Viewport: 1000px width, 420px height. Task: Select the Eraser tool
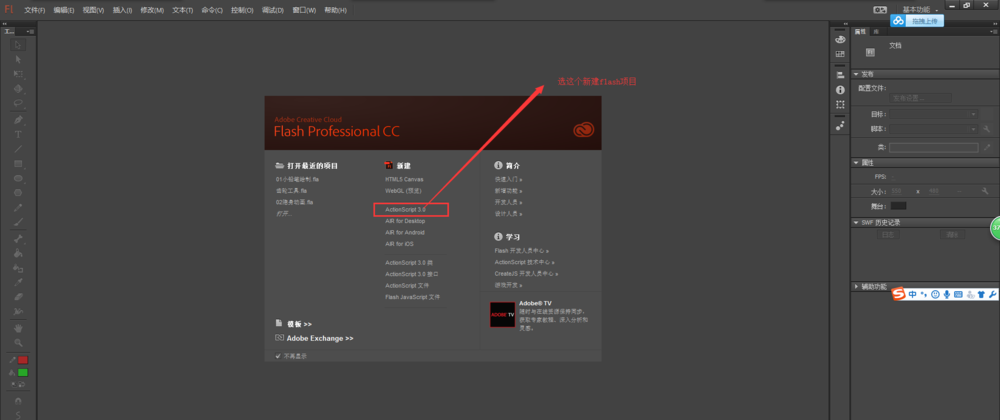18,297
